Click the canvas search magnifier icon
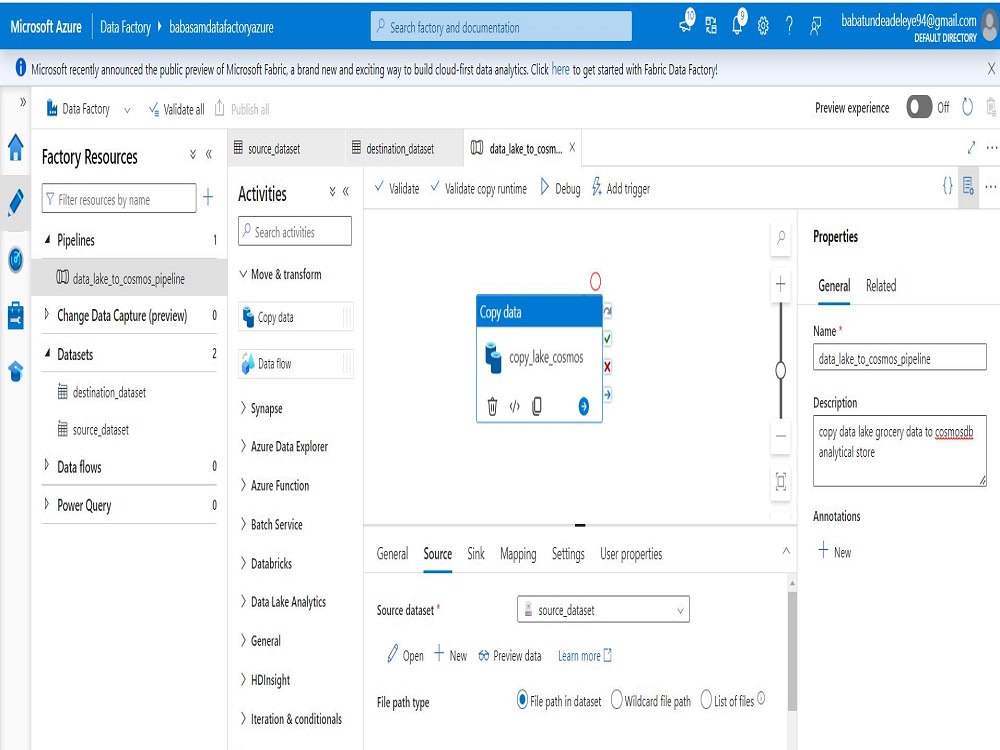 781,238
